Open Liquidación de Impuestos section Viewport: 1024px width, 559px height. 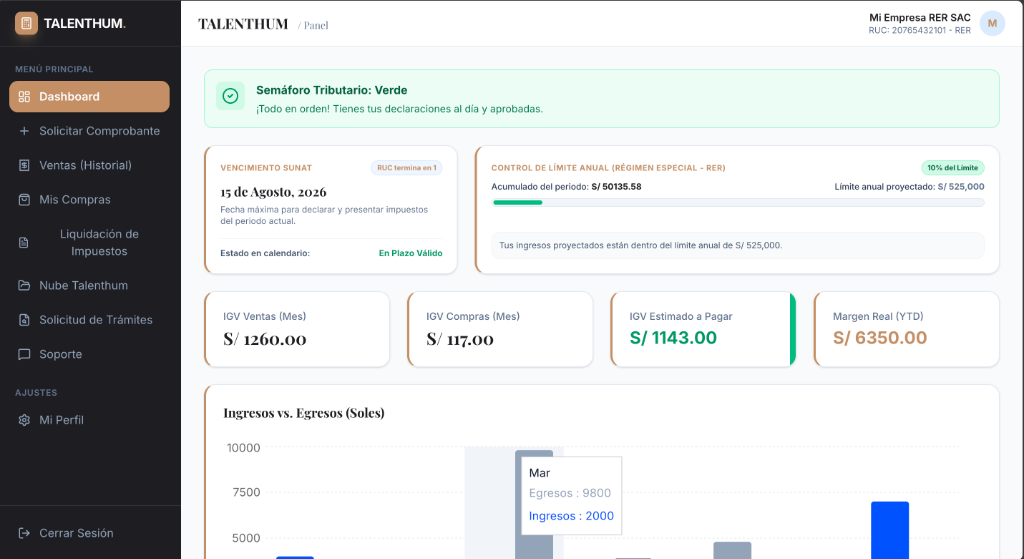click(89, 243)
